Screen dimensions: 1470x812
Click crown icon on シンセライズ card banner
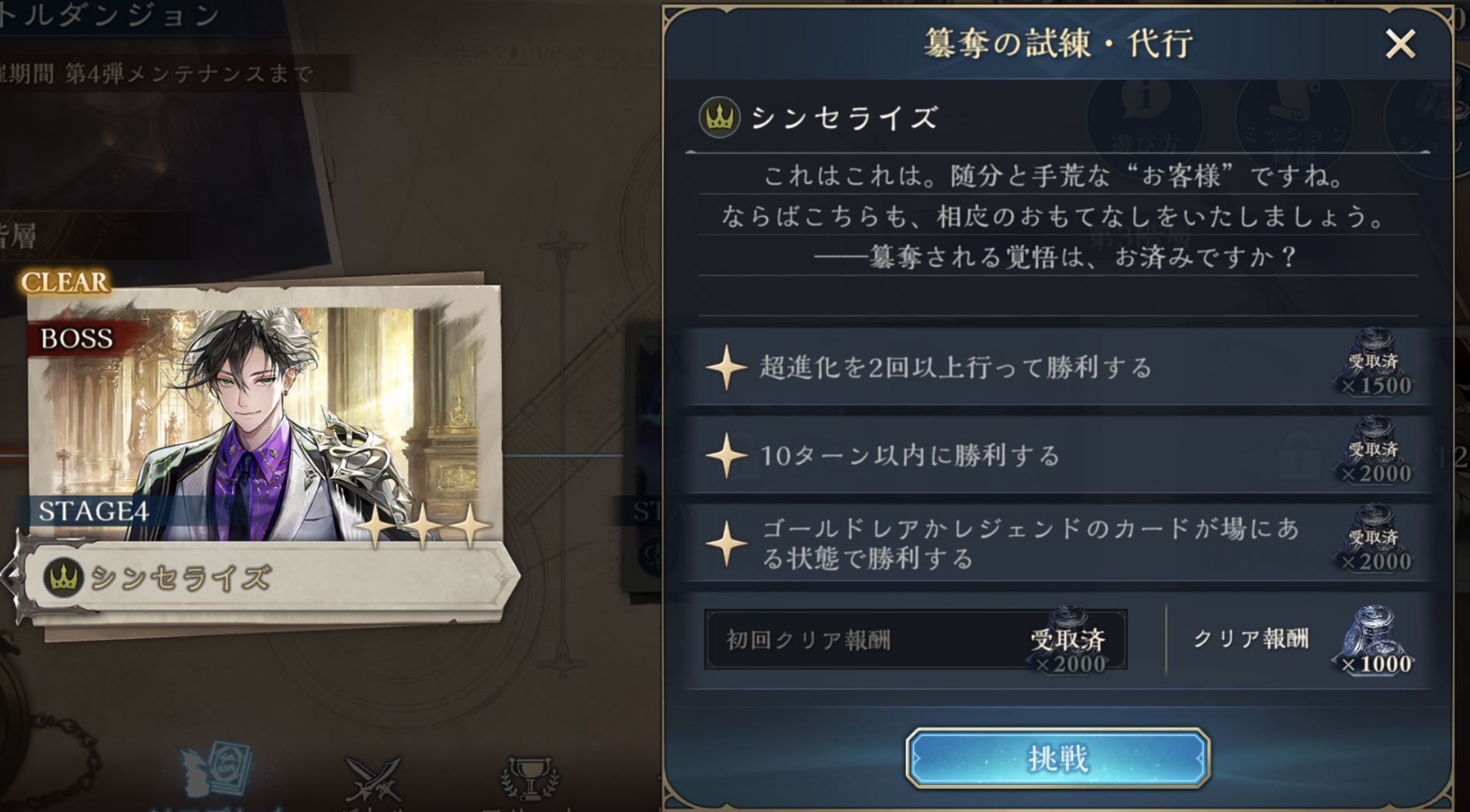pyautogui.click(x=64, y=577)
